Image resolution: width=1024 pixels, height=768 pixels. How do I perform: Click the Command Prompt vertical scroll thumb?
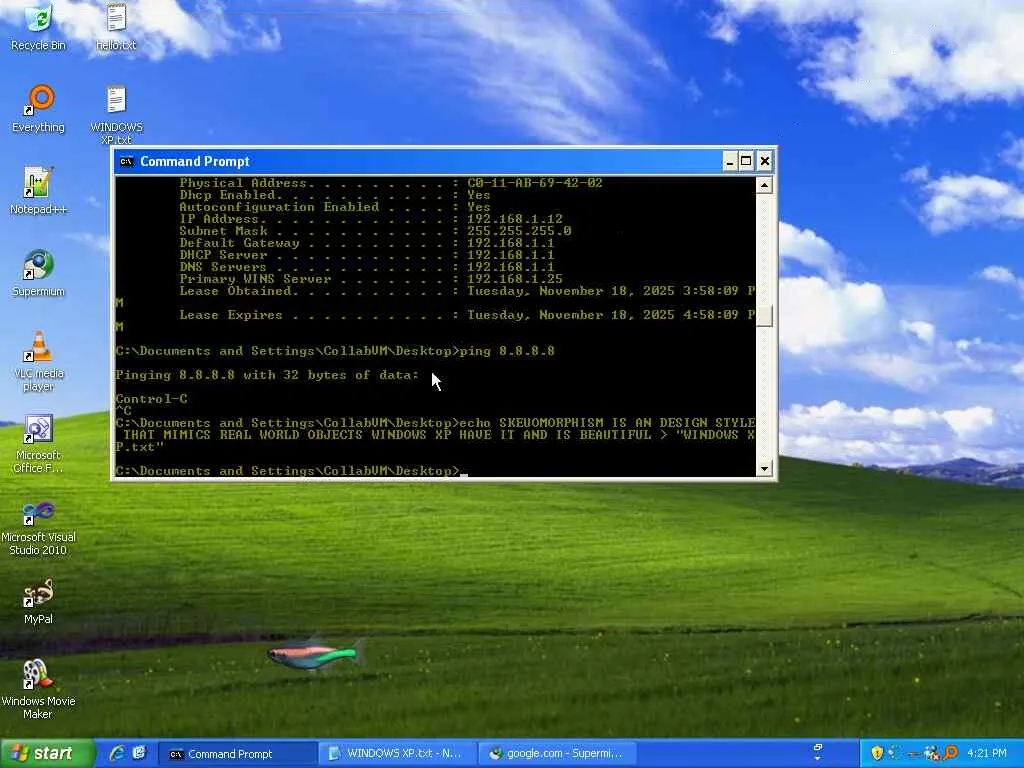764,316
